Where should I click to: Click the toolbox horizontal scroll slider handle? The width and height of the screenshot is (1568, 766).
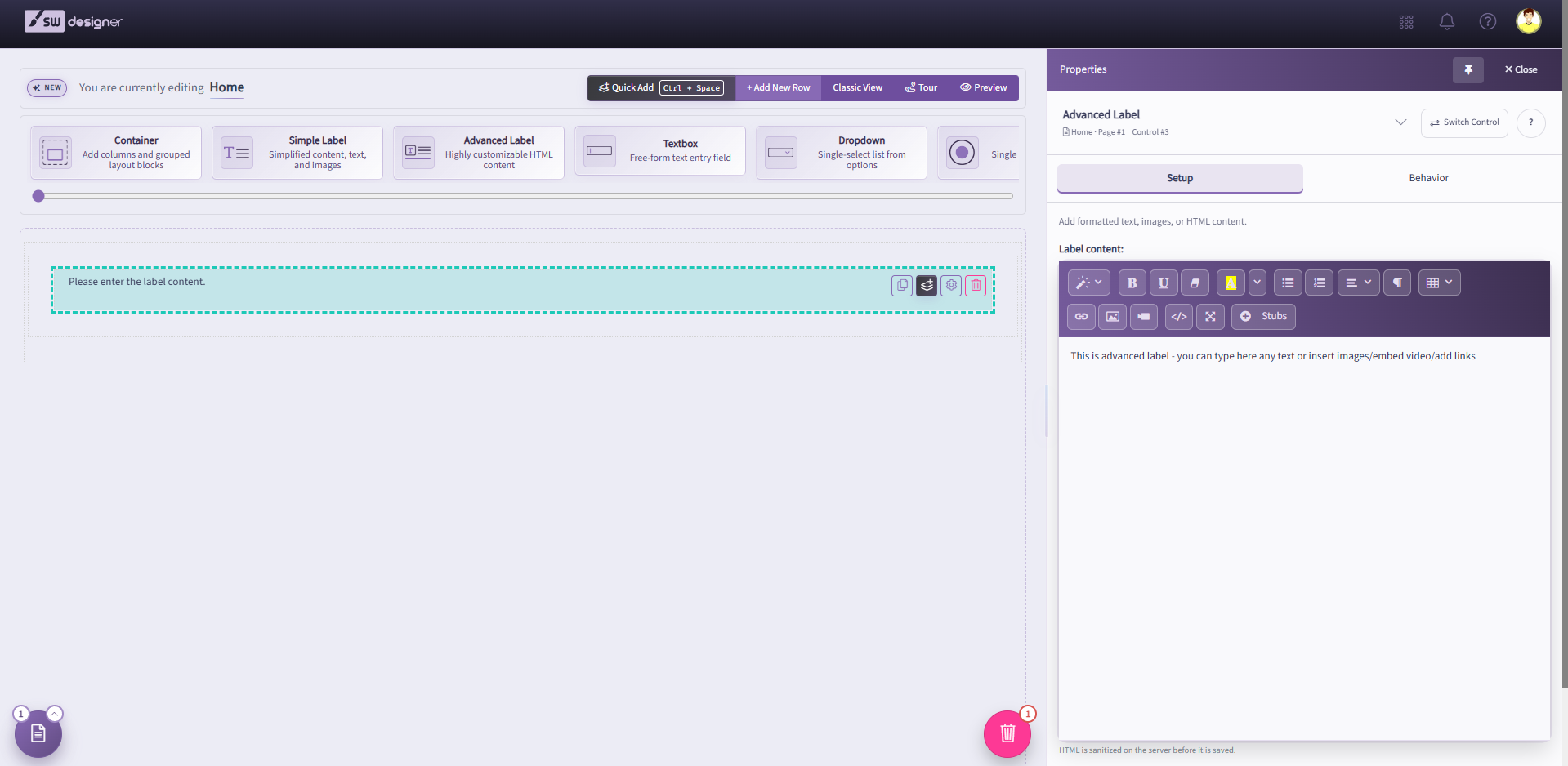click(x=38, y=196)
